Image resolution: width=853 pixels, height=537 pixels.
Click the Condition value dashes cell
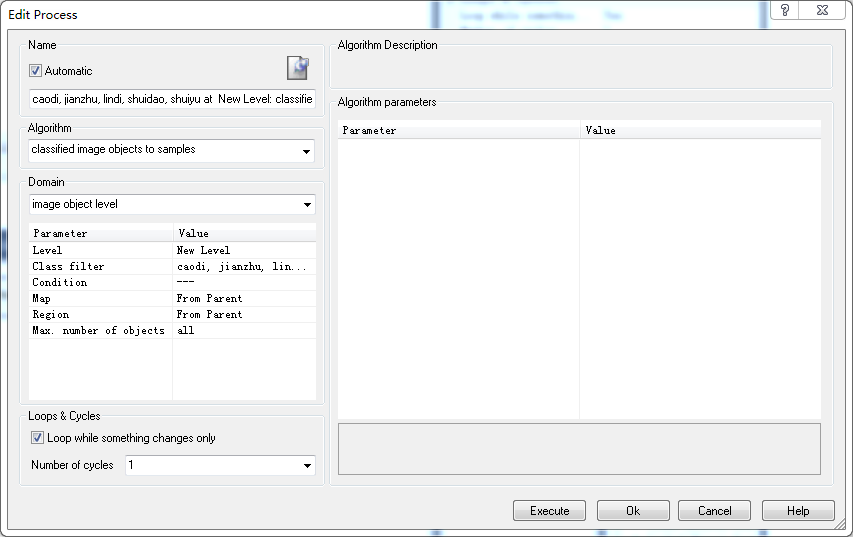pos(244,282)
